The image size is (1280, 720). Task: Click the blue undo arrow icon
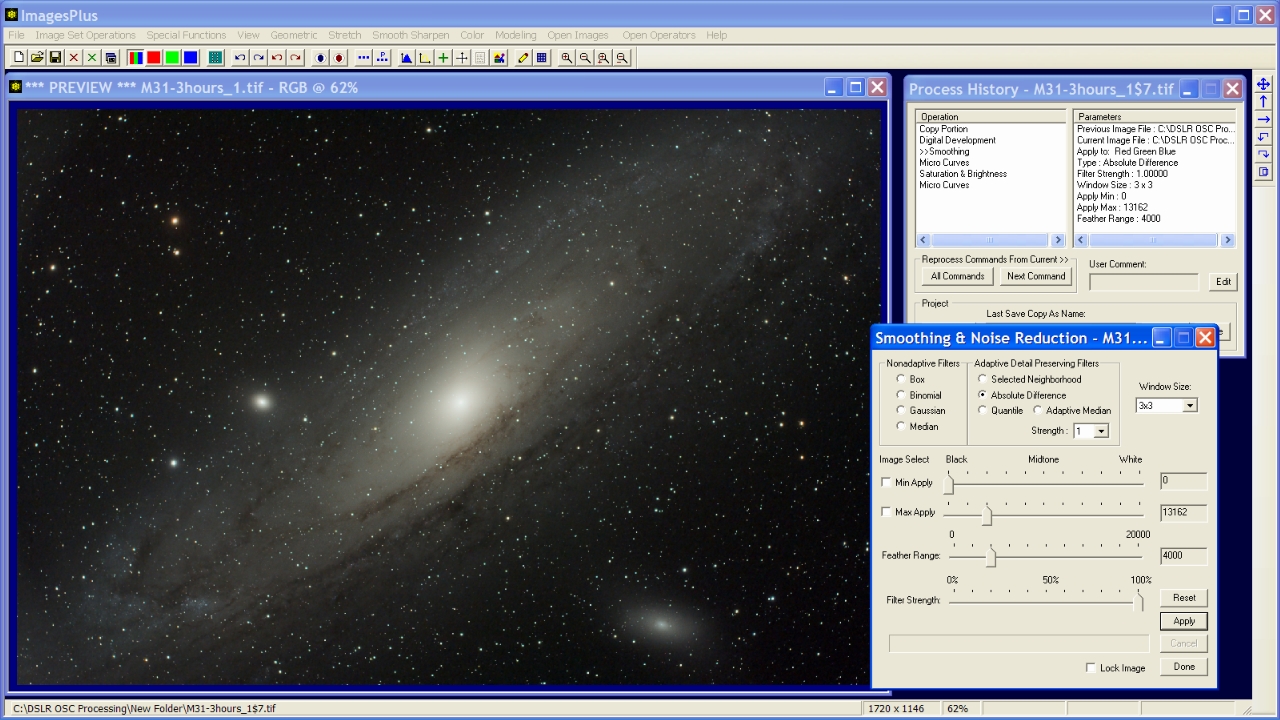click(240, 58)
